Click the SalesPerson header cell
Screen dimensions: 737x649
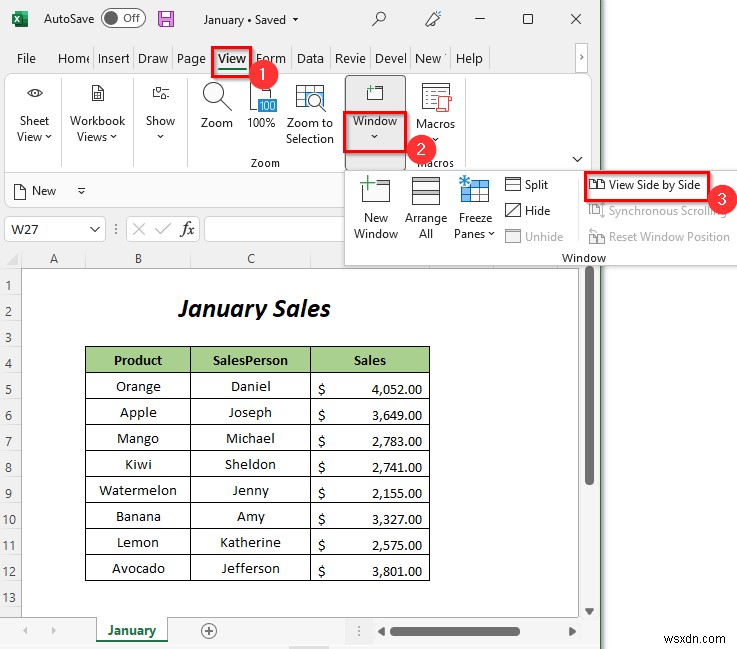[x=251, y=360]
